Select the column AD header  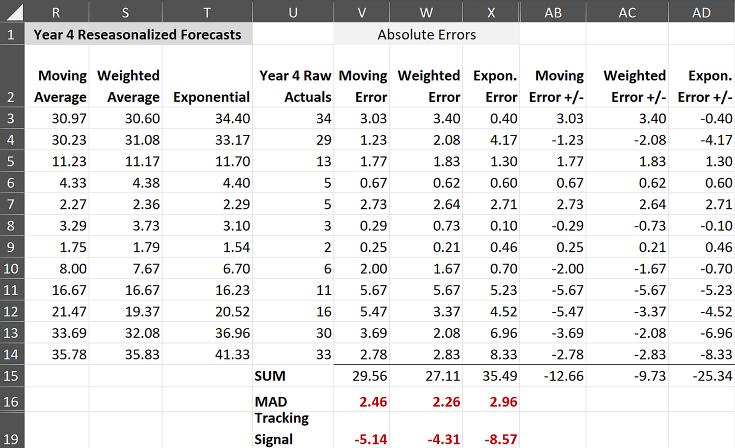(702, 11)
